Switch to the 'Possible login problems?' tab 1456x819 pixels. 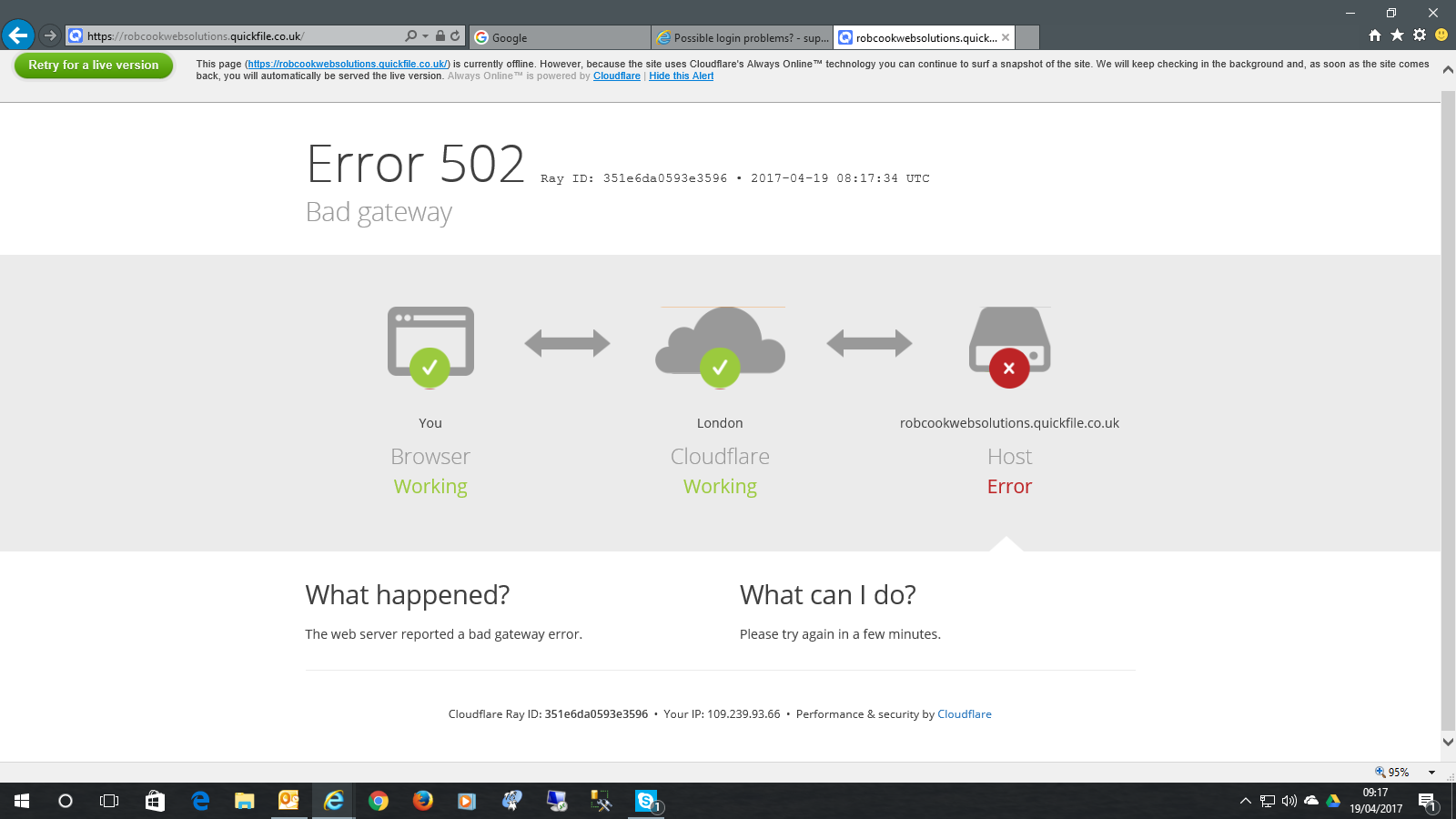coord(742,37)
